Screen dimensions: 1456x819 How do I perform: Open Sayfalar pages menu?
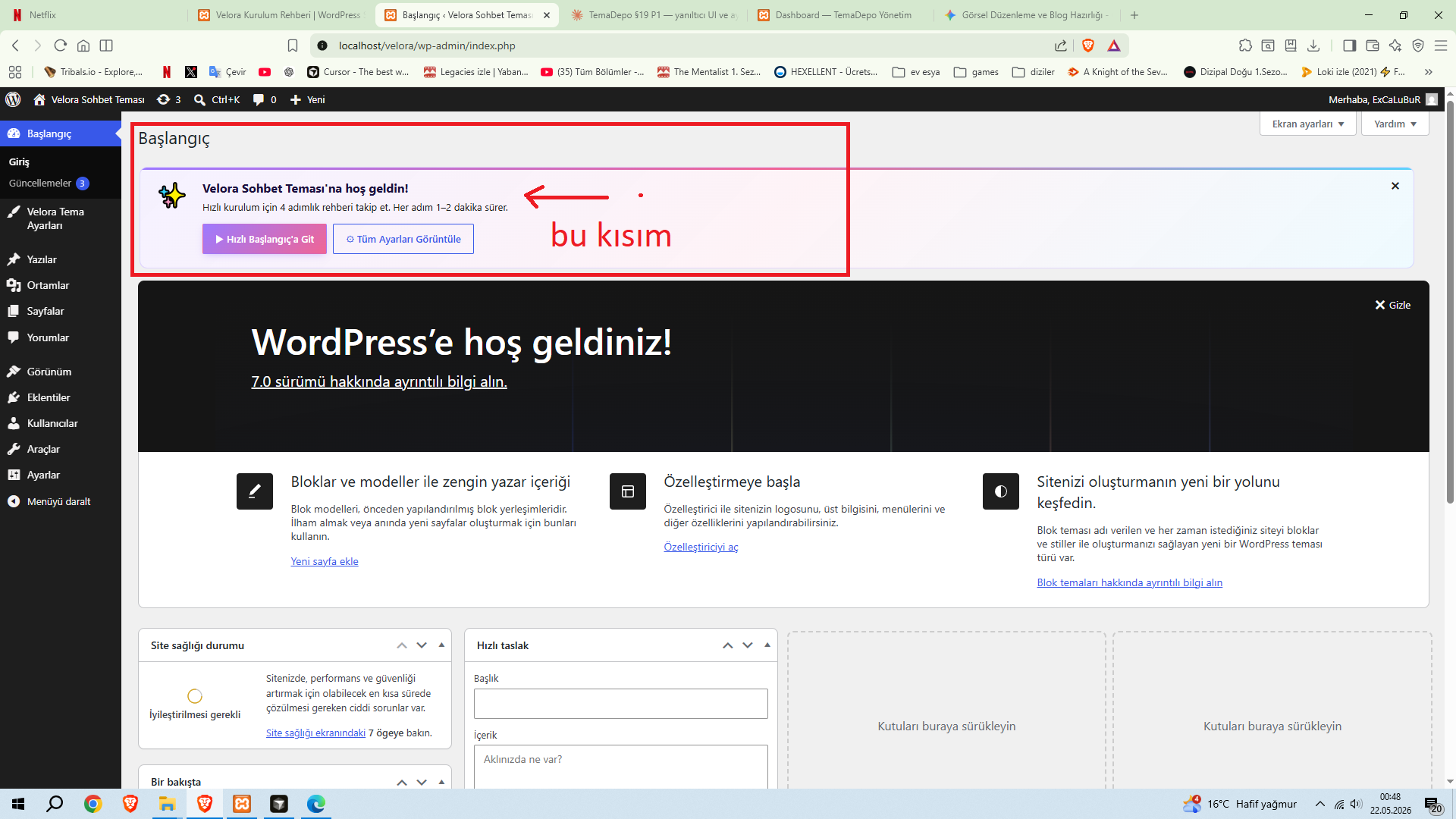pos(61,311)
